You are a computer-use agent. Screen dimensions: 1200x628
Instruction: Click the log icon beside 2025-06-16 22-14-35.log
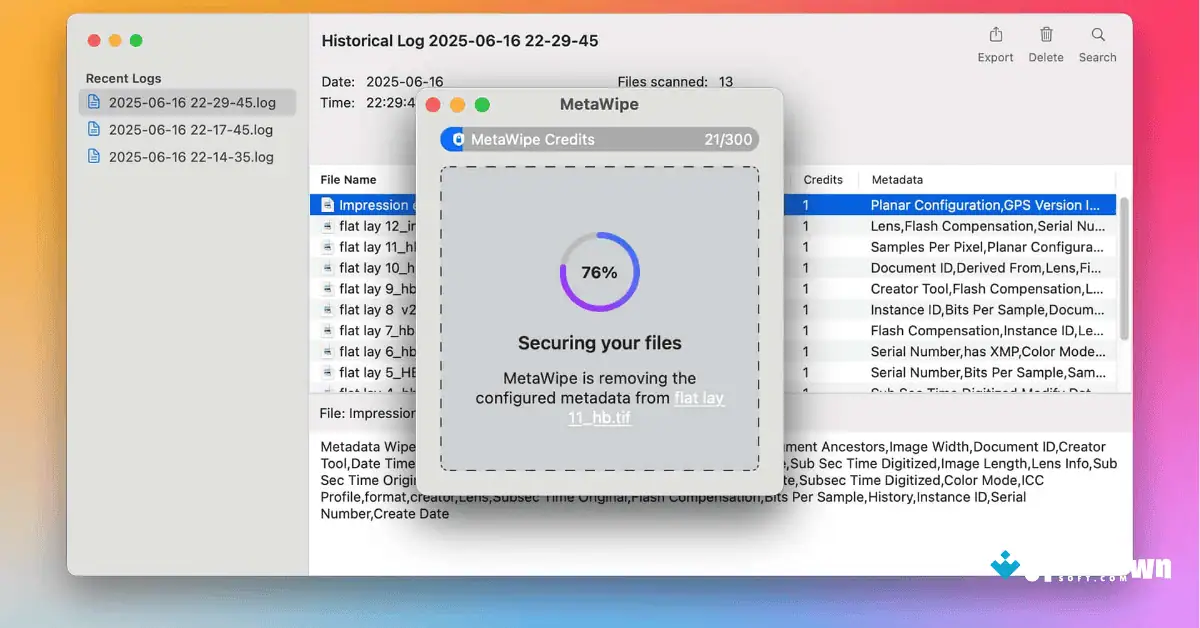pos(96,156)
